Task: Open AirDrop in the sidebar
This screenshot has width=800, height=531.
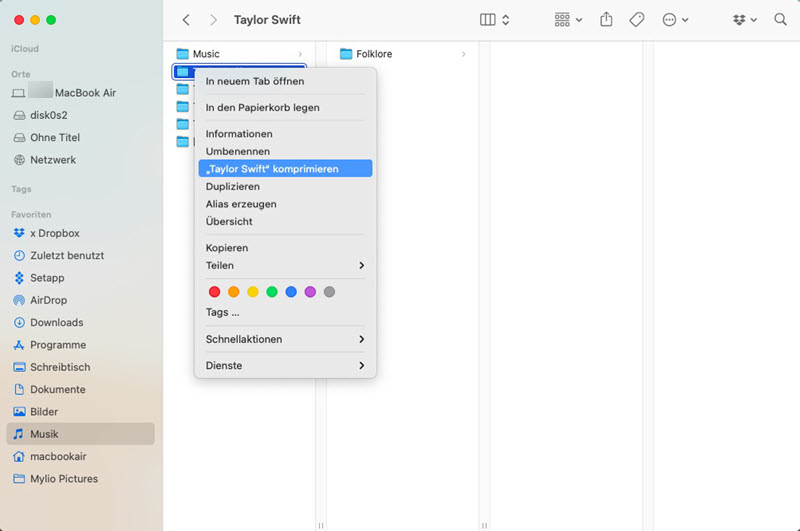Action: click(x=80, y=300)
